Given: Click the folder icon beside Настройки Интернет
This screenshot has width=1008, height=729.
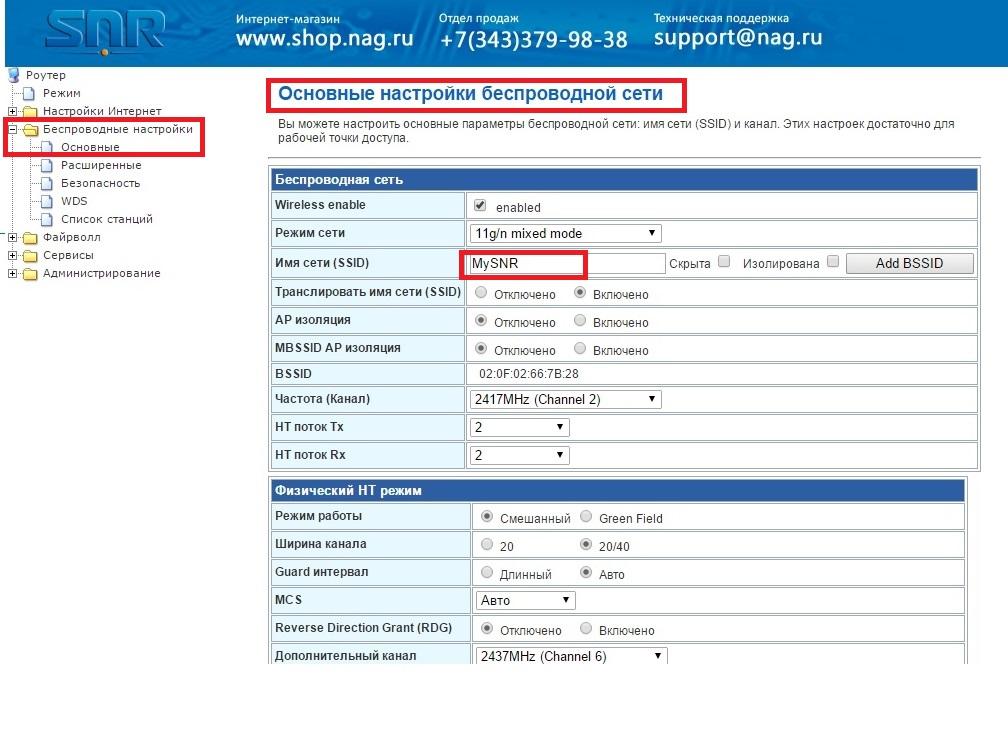Looking at the screenshot, I should coord(30,111).
